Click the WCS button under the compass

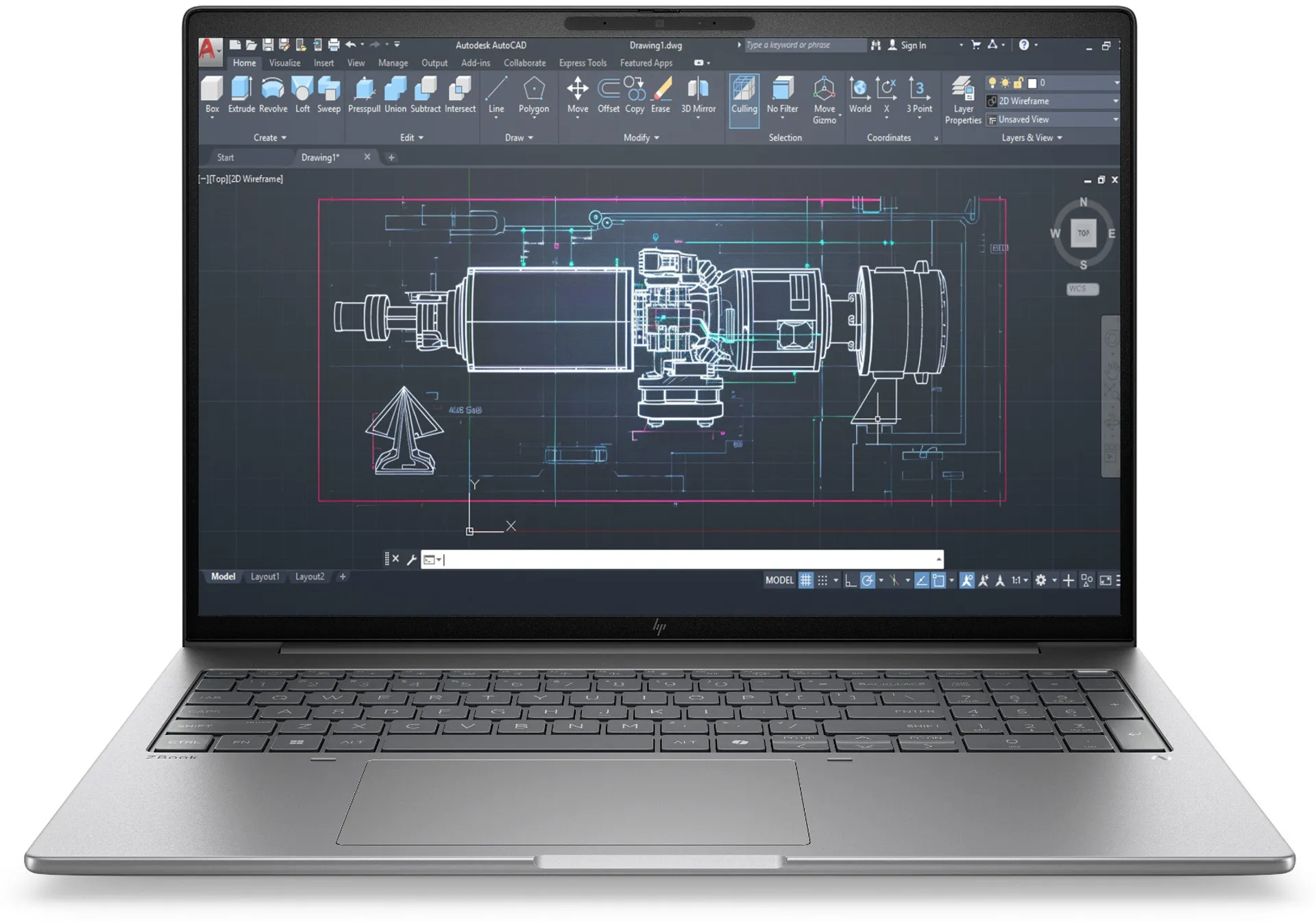[x=1082, y=289]
